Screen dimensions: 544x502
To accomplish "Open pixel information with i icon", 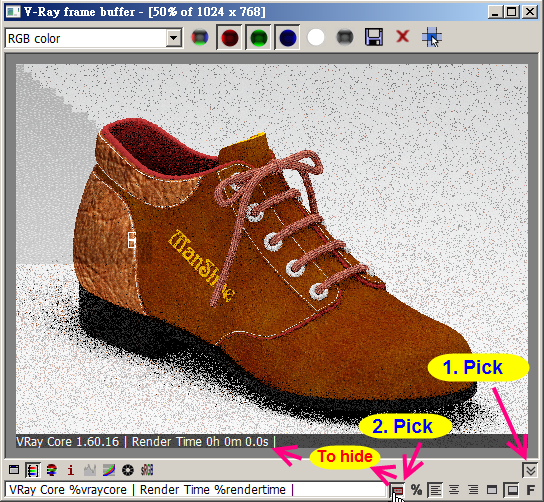I will 71,470.
